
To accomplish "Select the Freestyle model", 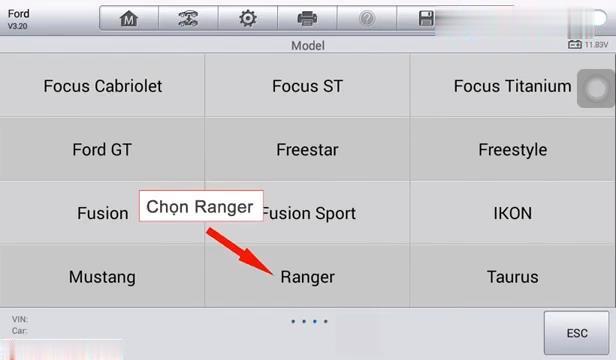I will pyautogui.click(x=512, y=149).
